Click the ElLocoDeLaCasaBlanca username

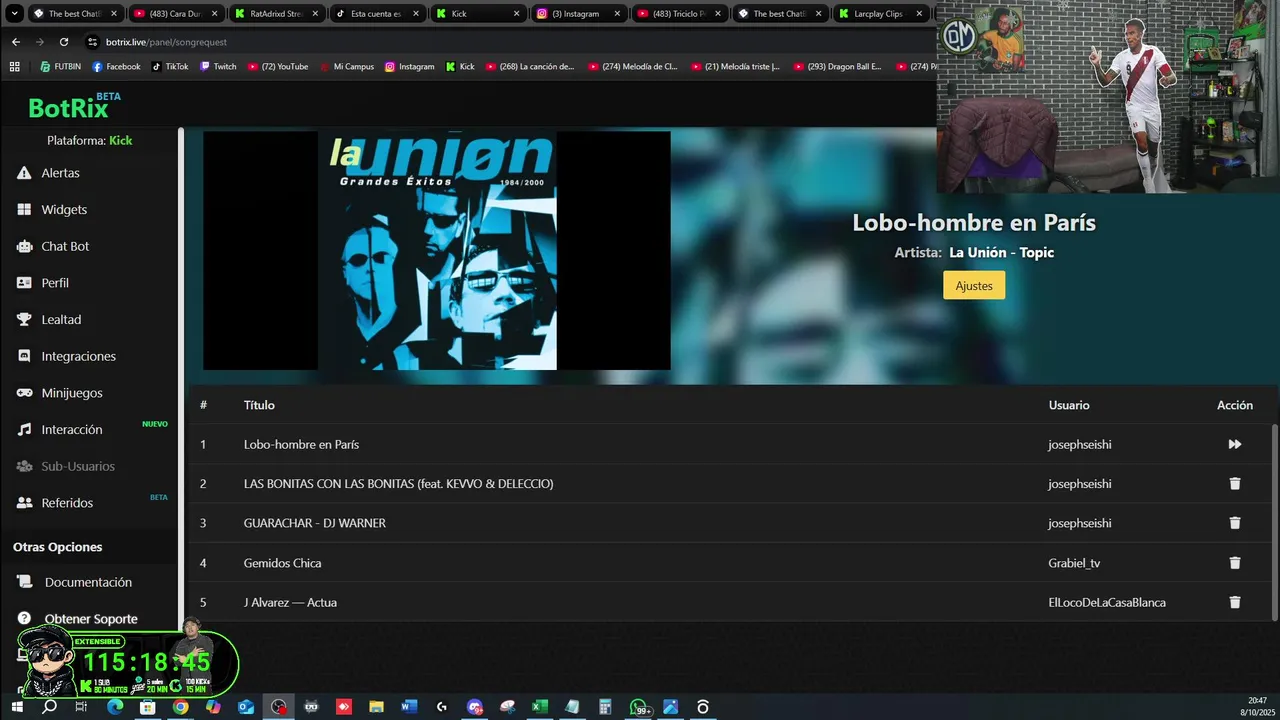click(1106, 602)
